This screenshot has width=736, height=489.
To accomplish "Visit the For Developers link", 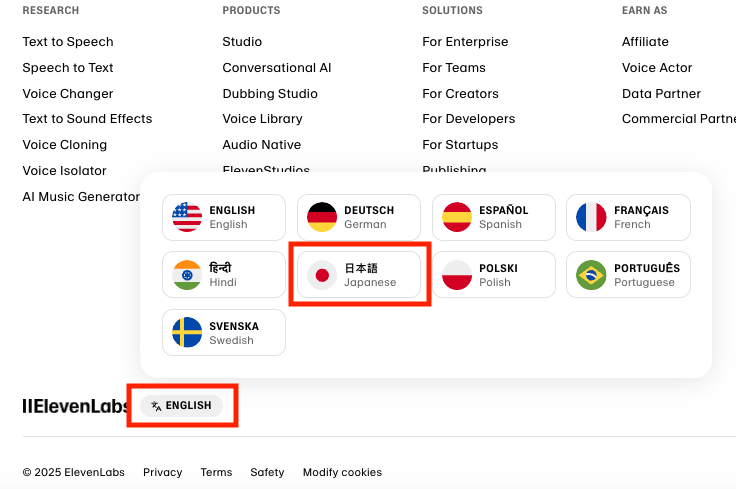I will point(468,119).
